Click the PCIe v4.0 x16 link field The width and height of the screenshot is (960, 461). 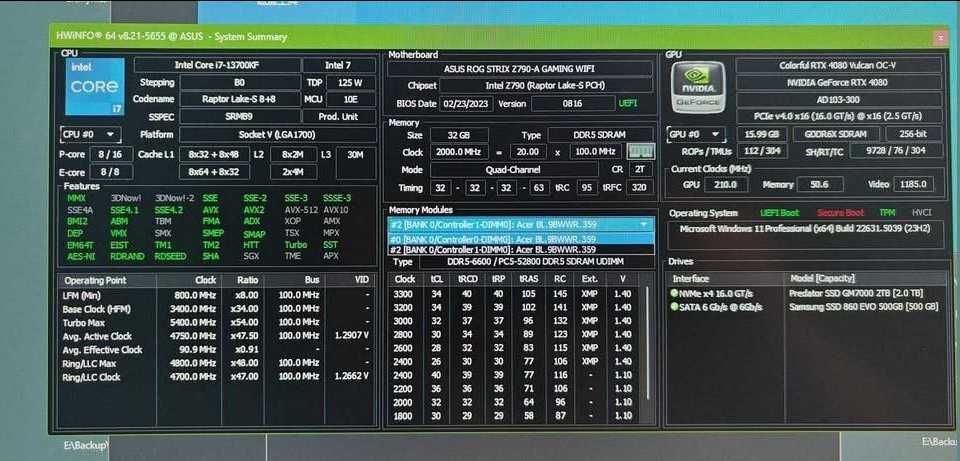tap(839, 116)
